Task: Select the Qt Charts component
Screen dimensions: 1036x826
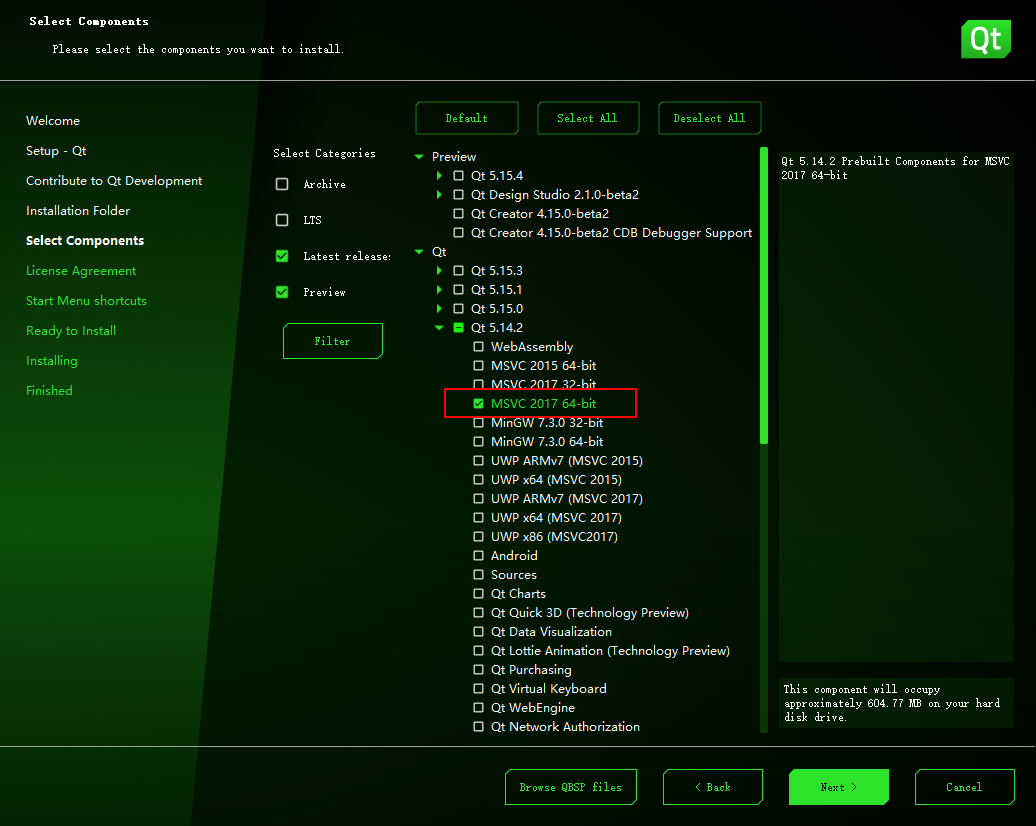Action: pos(478,593)
